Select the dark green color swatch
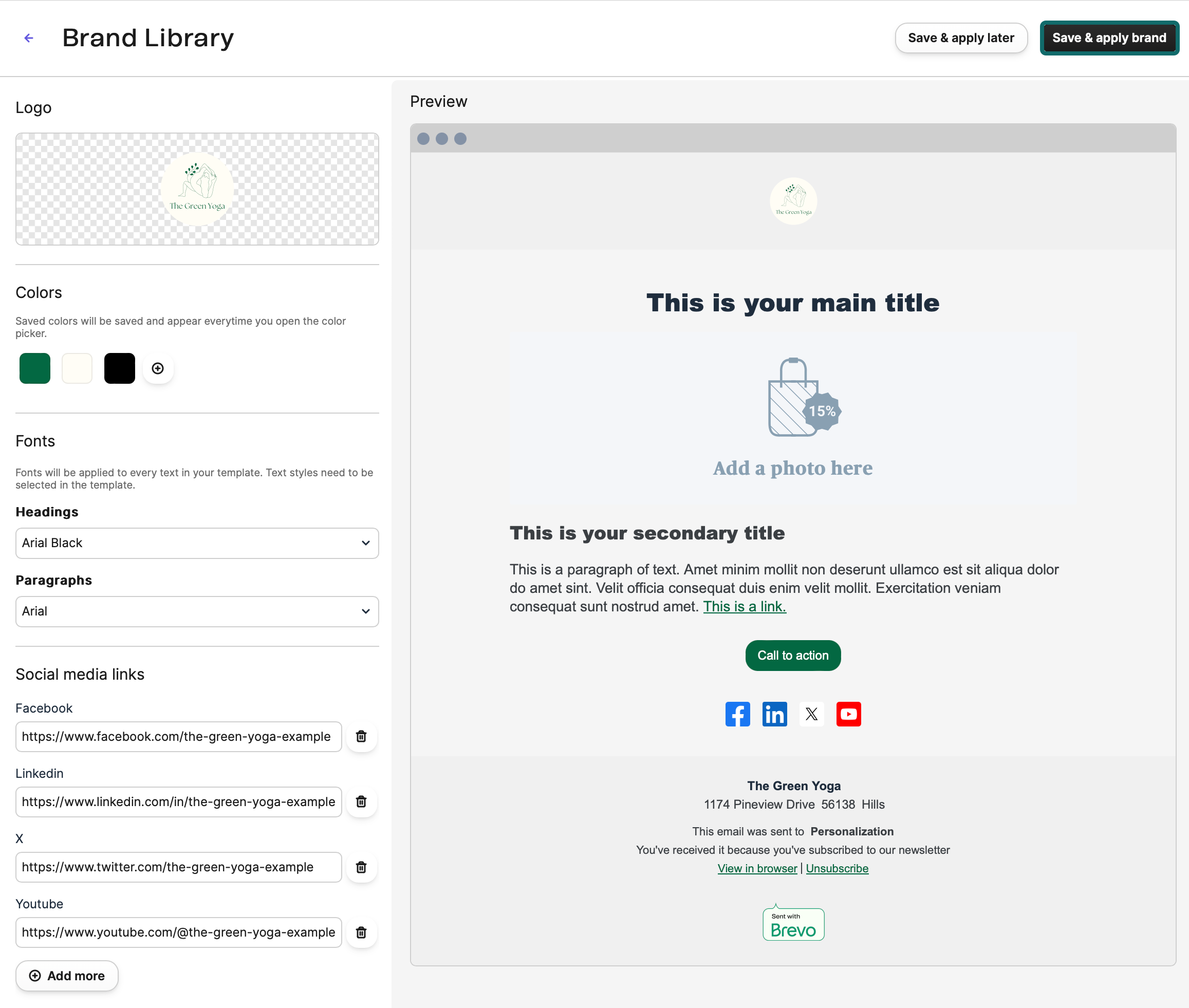The height and width of the screenshot is (1008, 1189). 34,368
